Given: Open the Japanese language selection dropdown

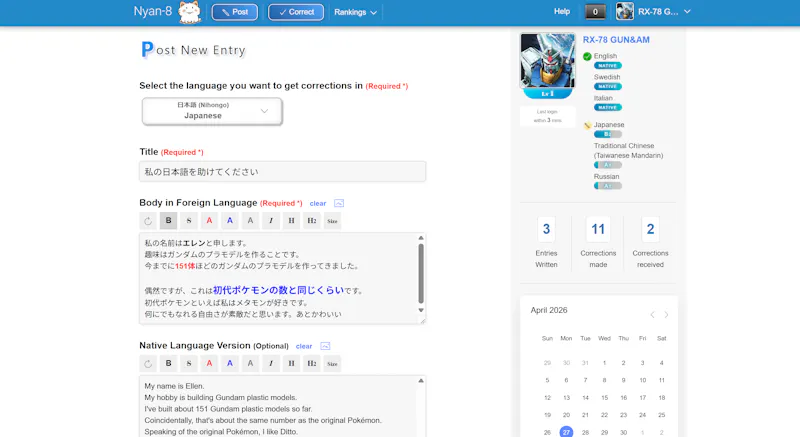Looking at the screenshot, I should point(212,111).
